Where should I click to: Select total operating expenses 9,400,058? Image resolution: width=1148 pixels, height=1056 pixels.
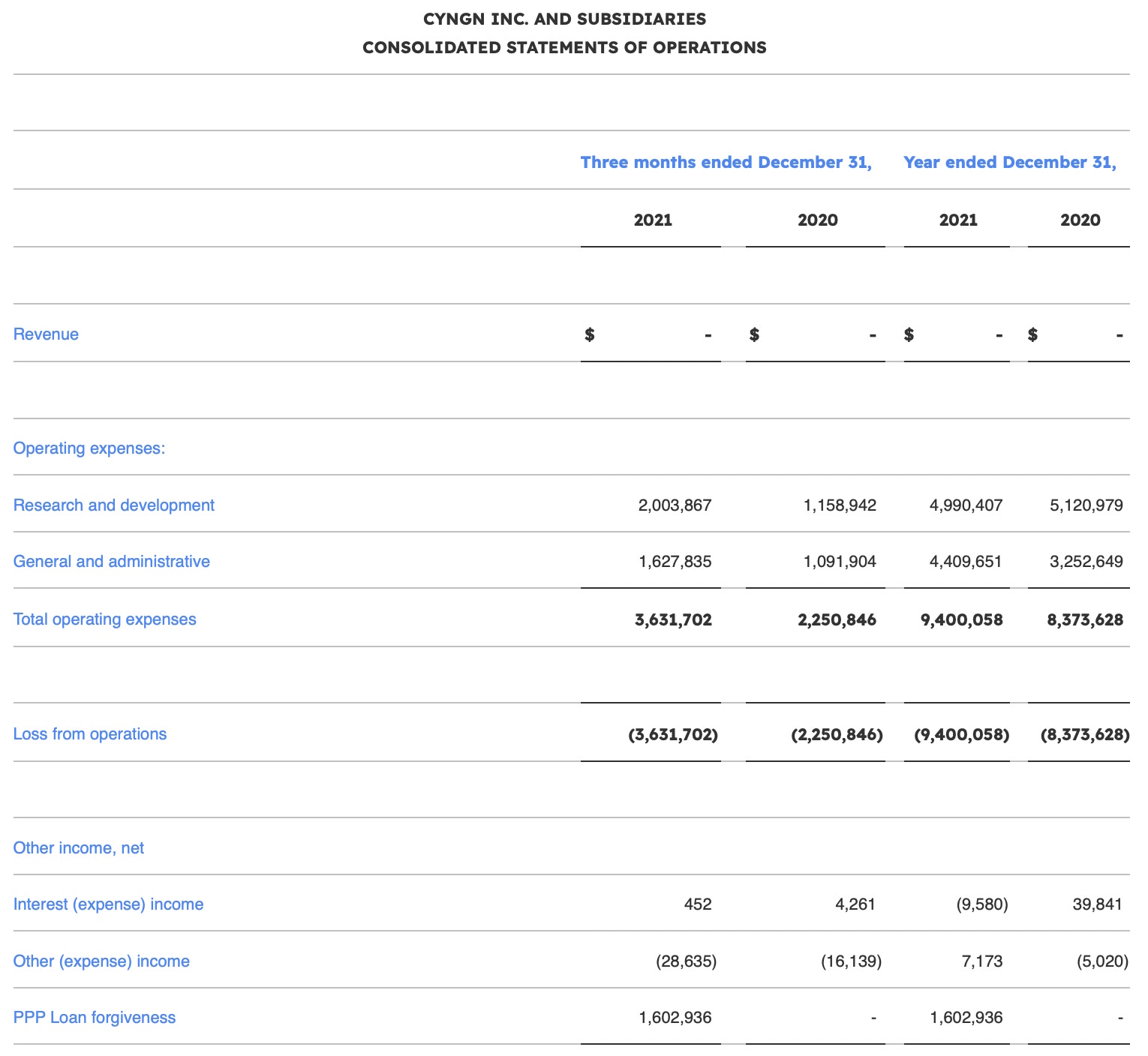962,619
